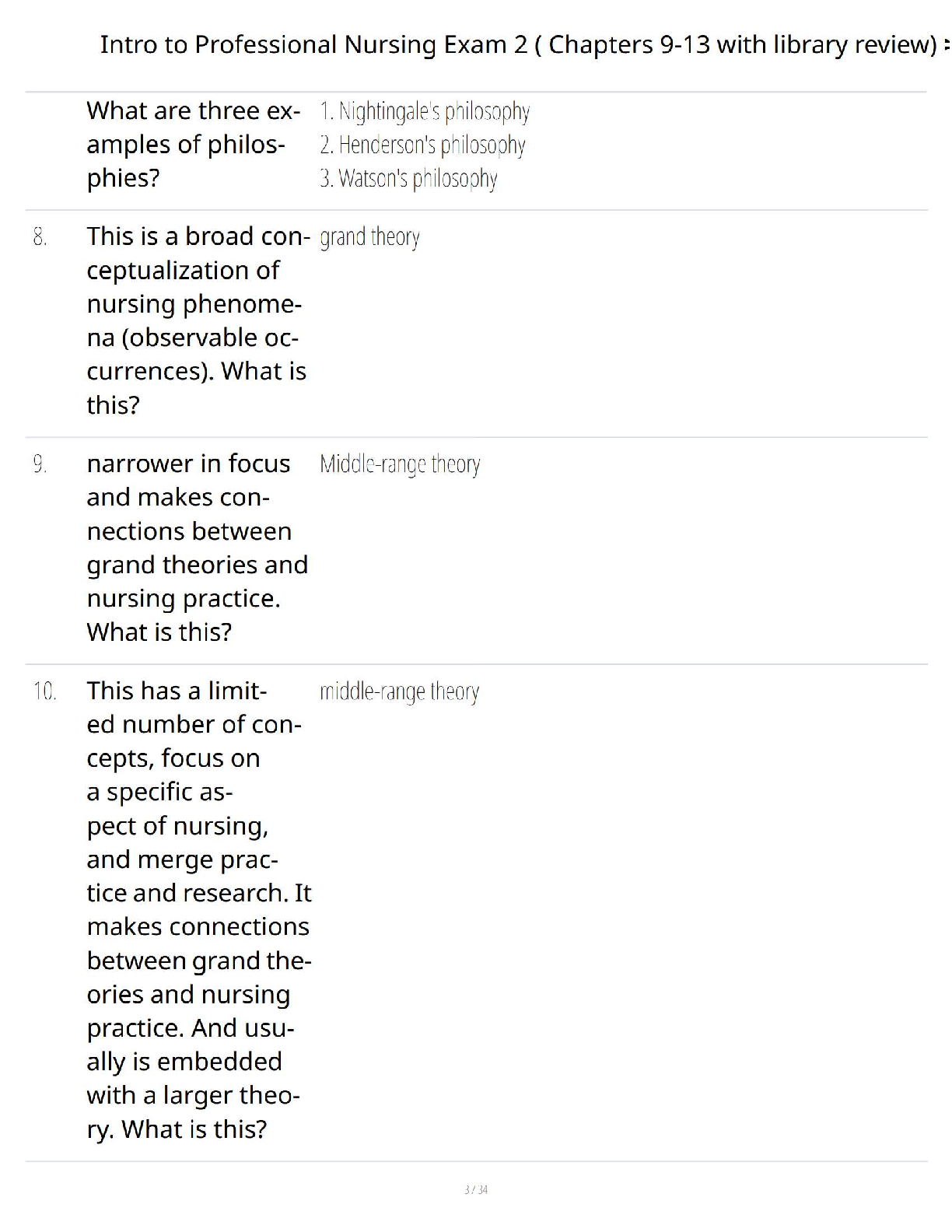Select item number 10
This screenshot has width=952, height=1232.
pos(45,691)
